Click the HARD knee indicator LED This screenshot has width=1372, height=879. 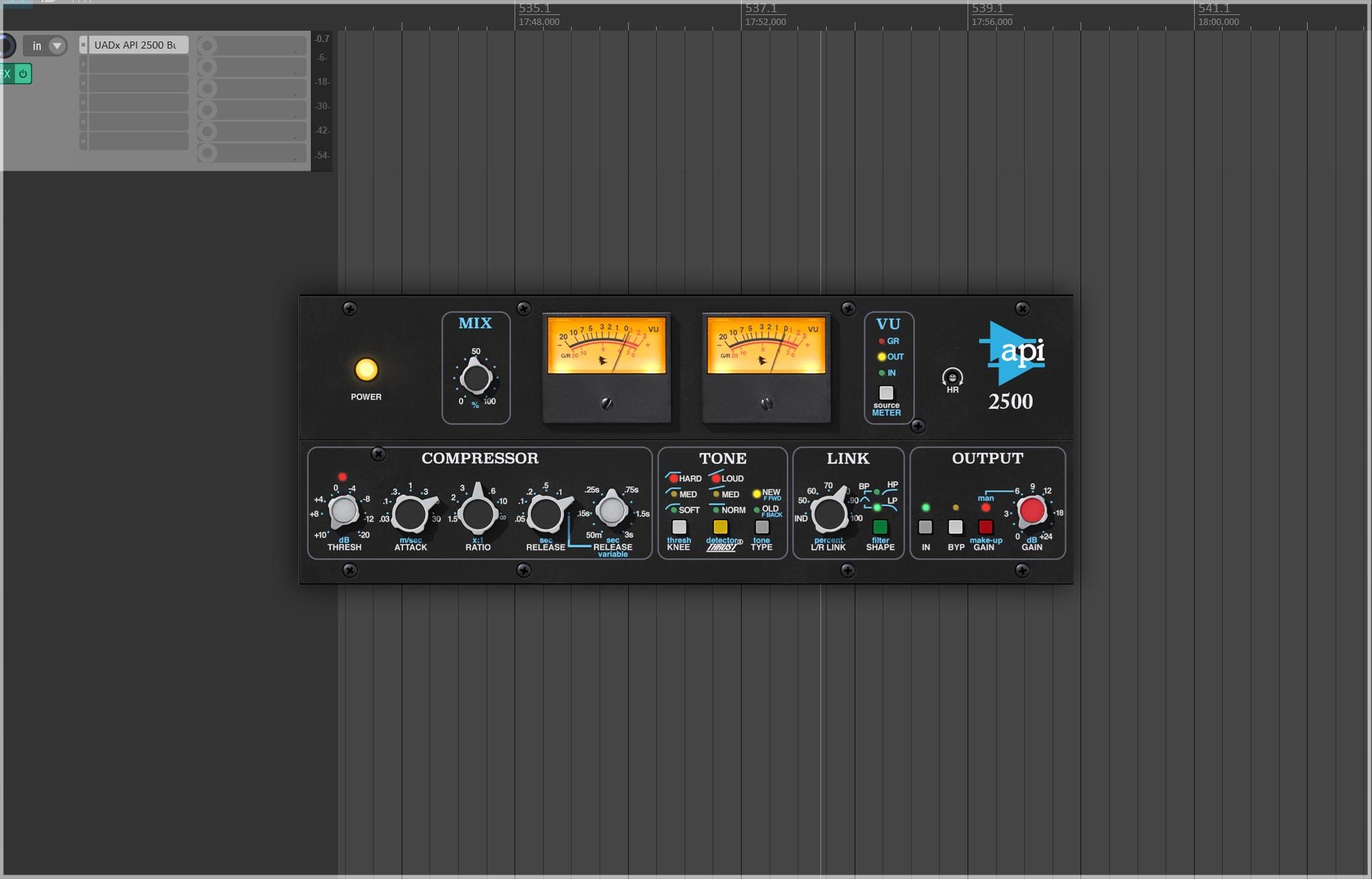[x=673, y=478]
